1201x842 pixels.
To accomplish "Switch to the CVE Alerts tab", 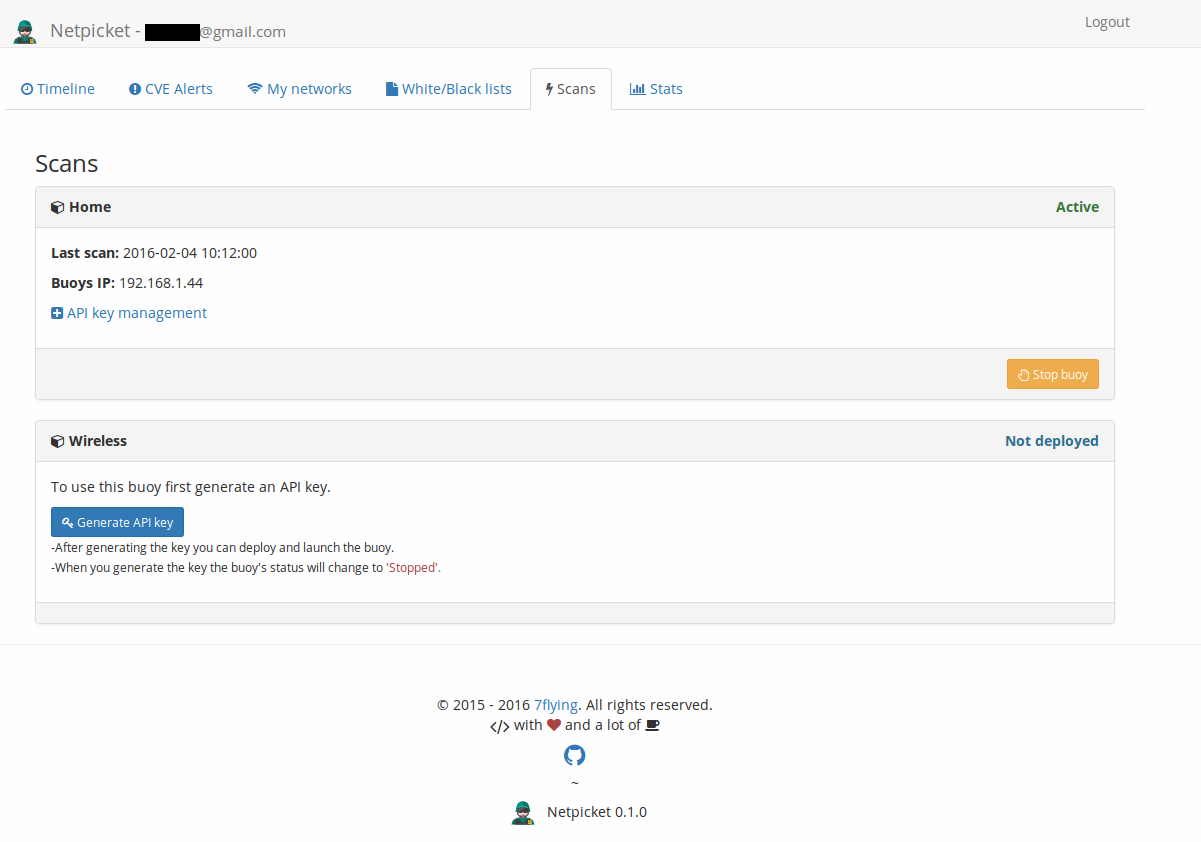I will [x=171, y=89].
